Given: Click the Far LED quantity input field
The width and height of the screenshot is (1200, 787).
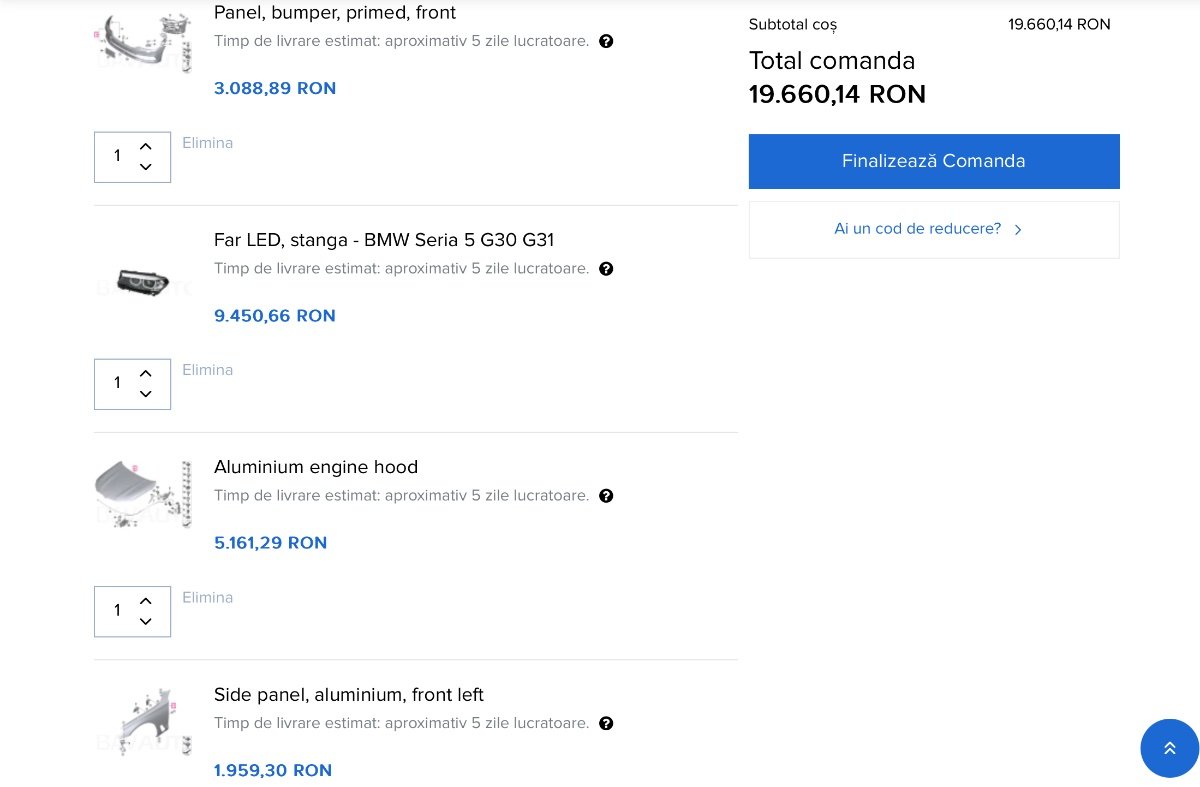Looking at the screenshot, I should click(x=117, y=383).
